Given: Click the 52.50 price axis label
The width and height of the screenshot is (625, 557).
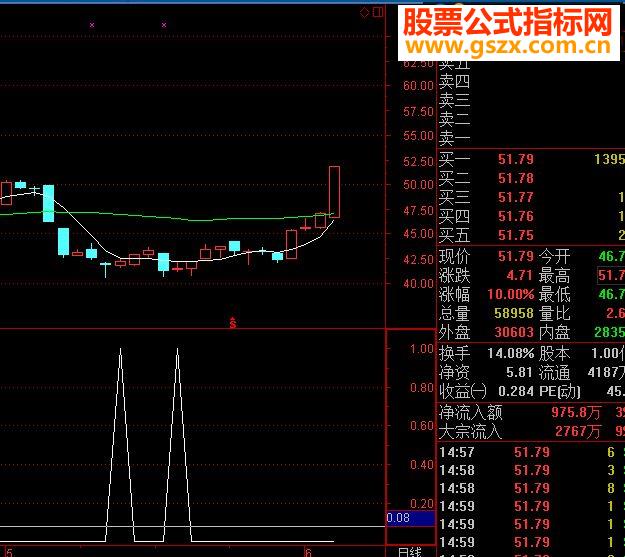Looking at the screenshot, I should pos(418,161).
